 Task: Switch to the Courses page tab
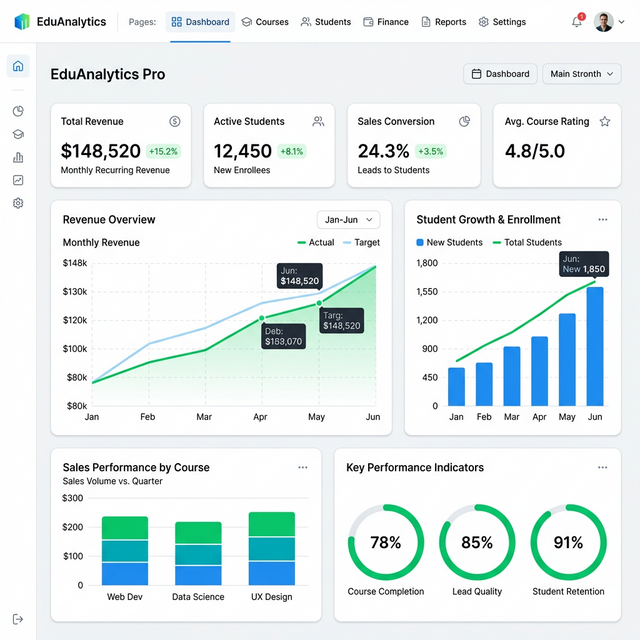265,22
